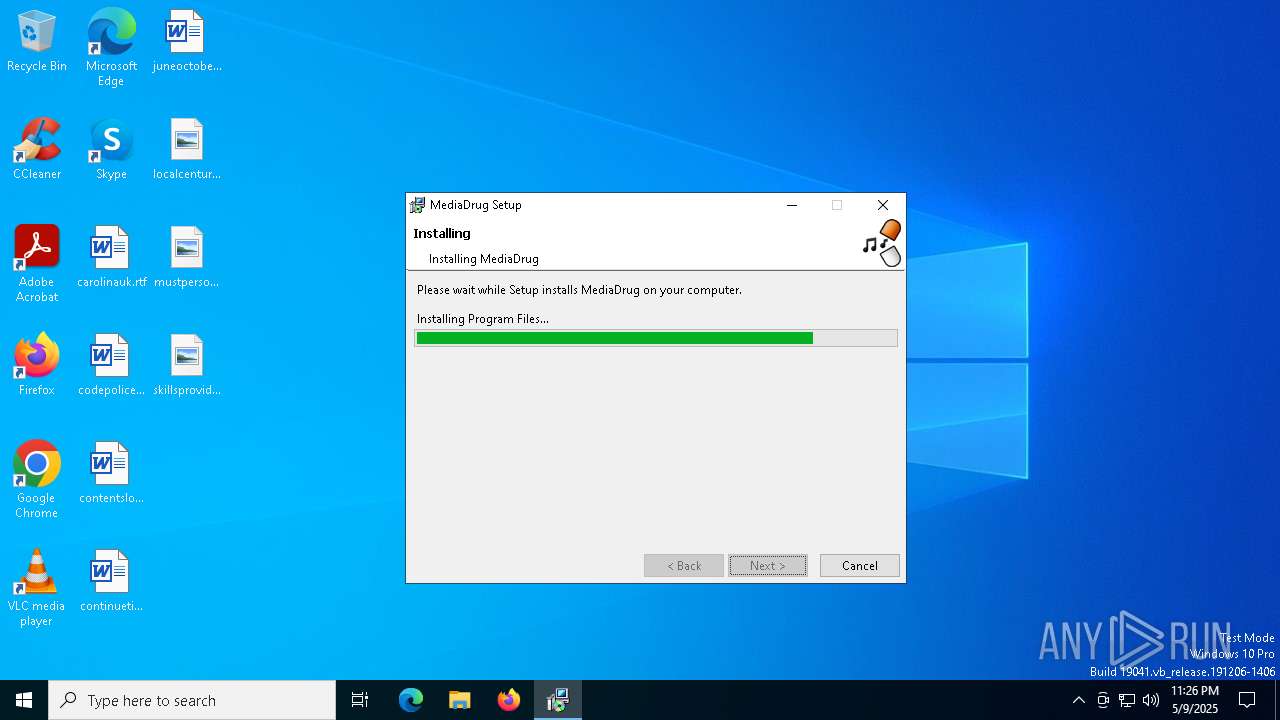1280x720 pixels.
Task: Select the skillsprovid... image file
Action: pyautogui.click(x=187, y=366)
